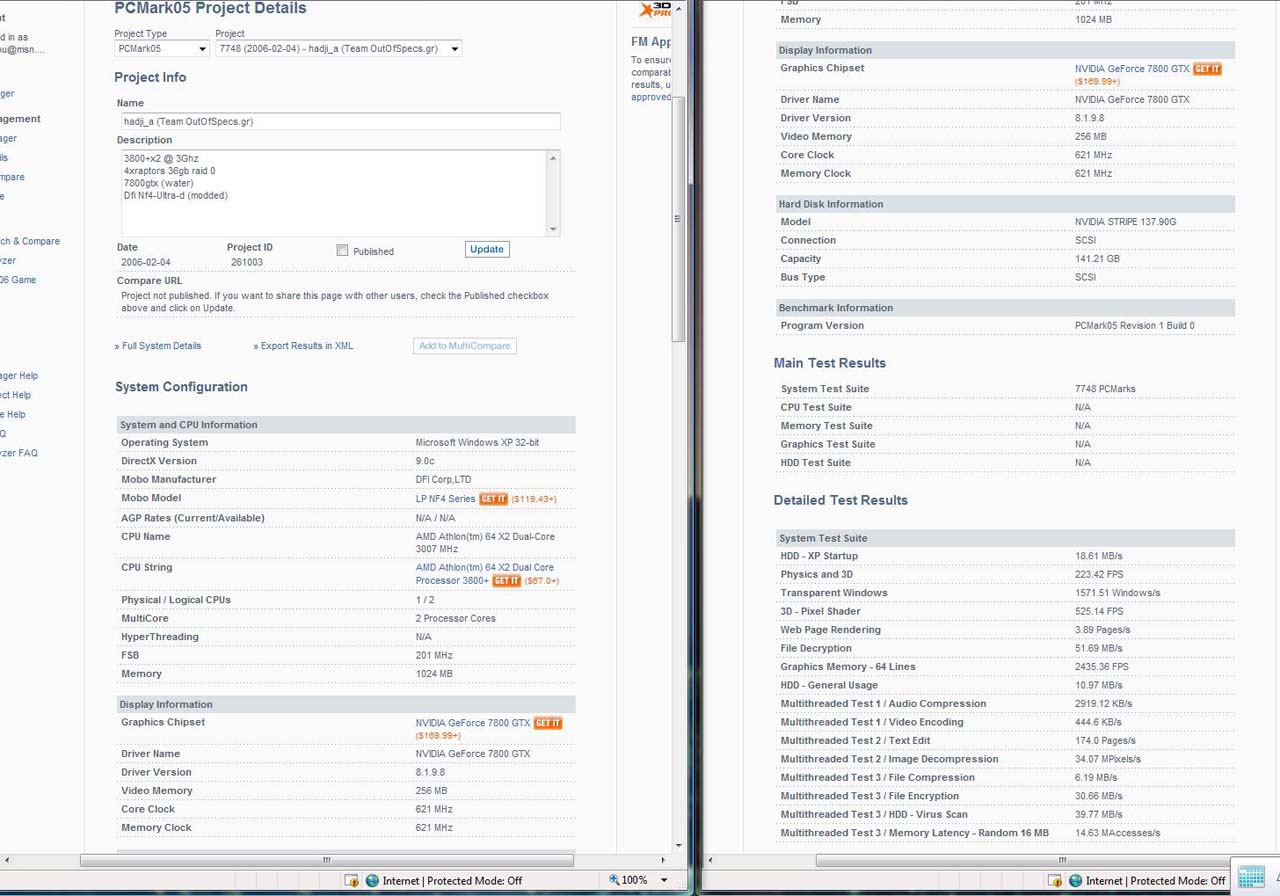Click the globe Internet zone icon in left window
Viewport: 1280px width, 896px height.
click(x=372, y=880)
